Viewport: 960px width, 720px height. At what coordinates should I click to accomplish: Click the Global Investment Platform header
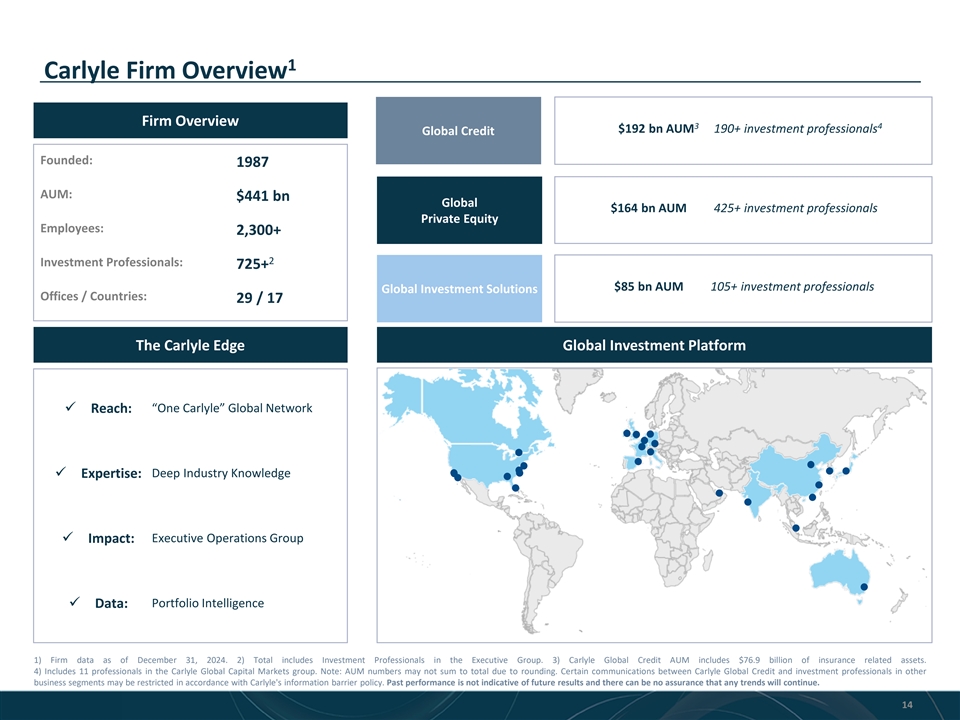[x=654, y=345]
